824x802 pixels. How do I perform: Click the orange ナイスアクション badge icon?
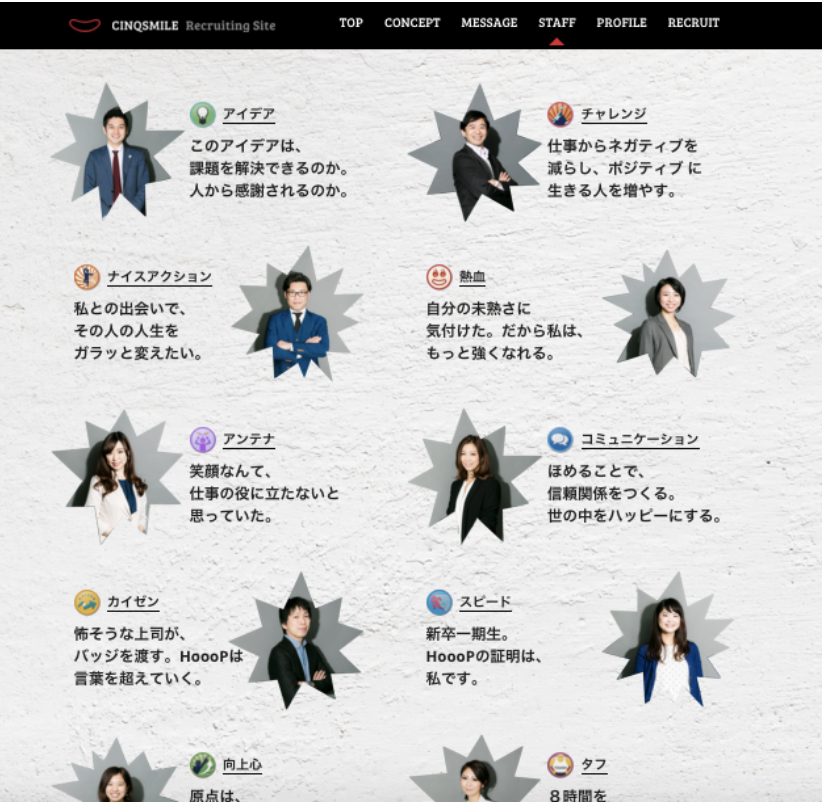(x=87, y=277)
